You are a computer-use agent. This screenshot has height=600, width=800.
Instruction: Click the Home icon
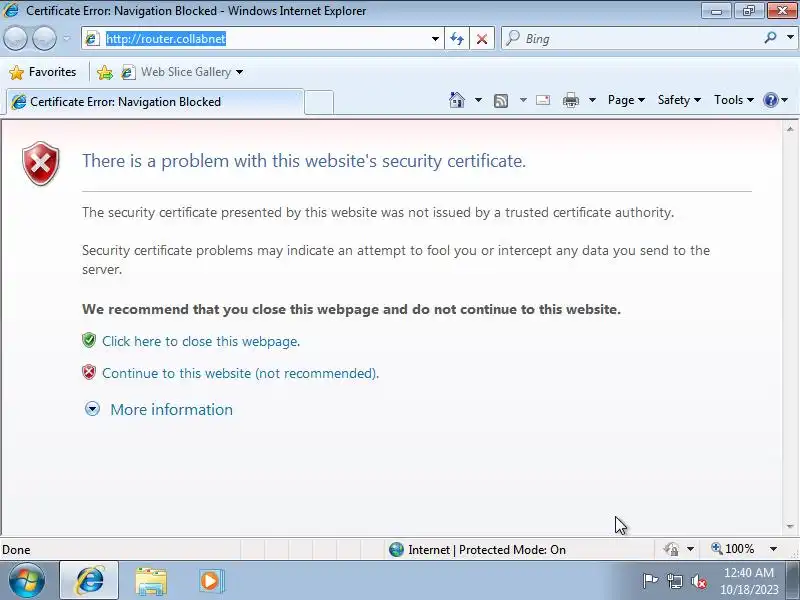click(x=457, y=100)
